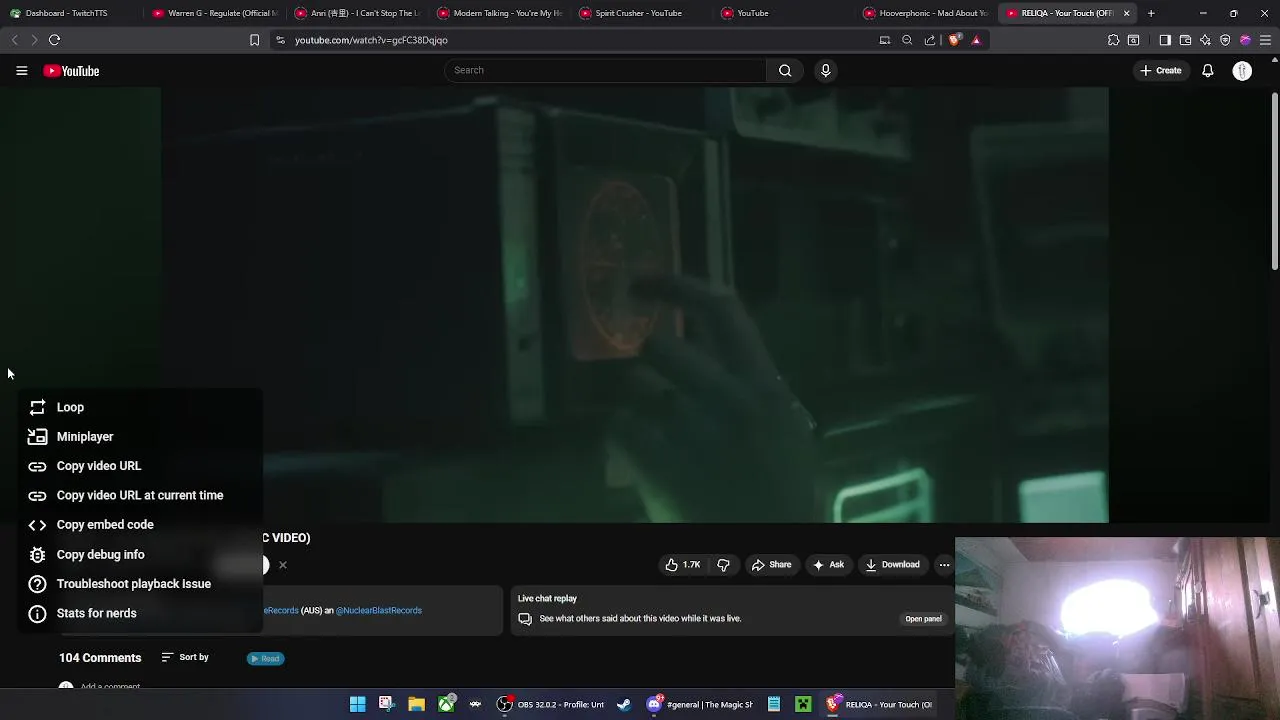Open Brave Shields lion icon
The height and width of the screenshot is (720, 1280).
coord(954,40)
